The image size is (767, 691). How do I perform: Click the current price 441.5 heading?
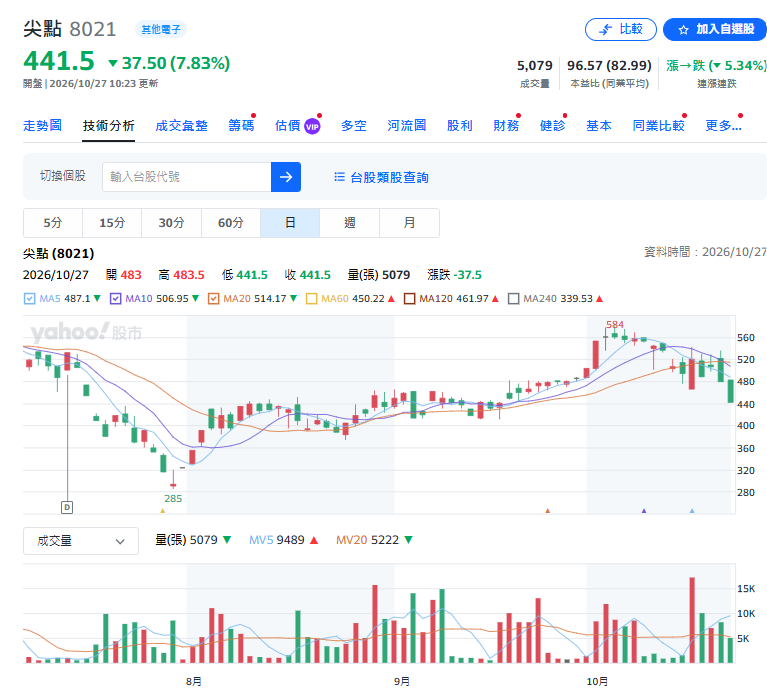(x=59, y=61)
